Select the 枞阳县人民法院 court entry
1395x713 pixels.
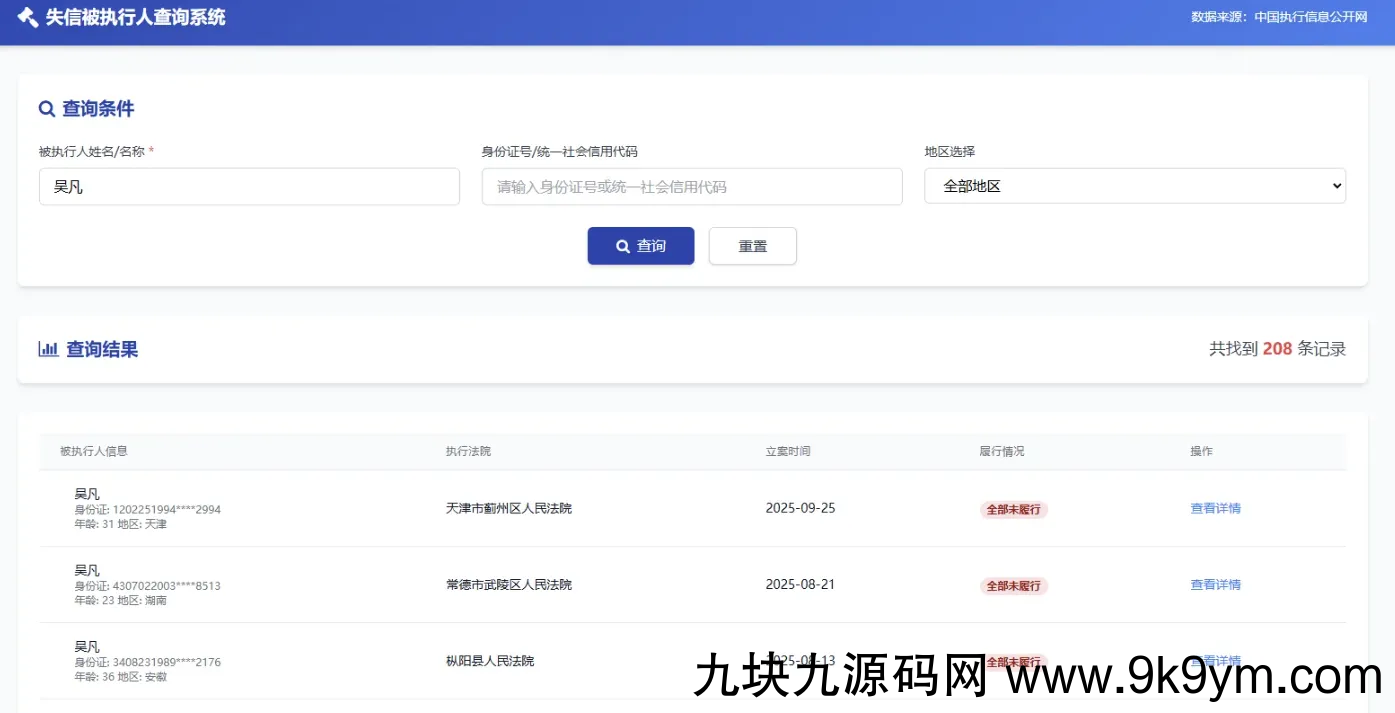490,661
